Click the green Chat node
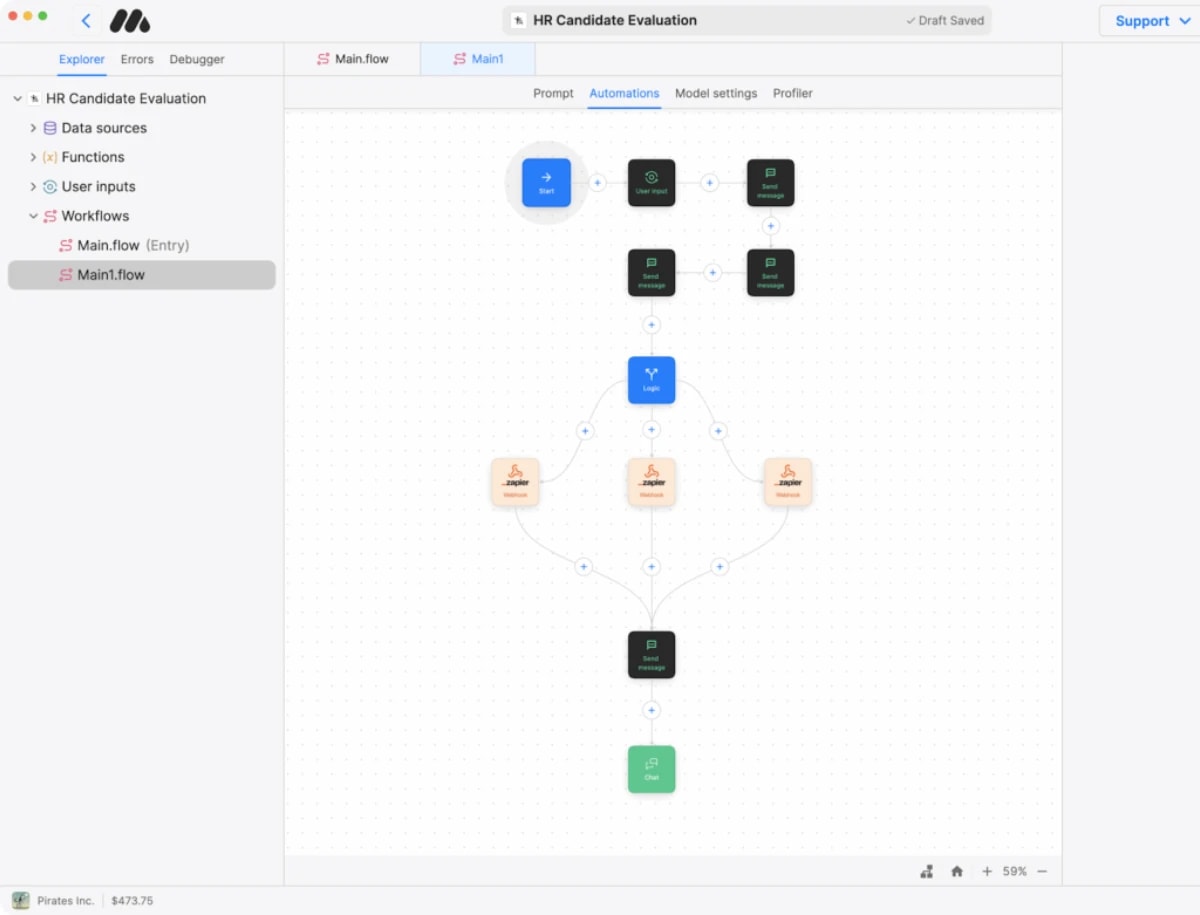 click(651, 768)
